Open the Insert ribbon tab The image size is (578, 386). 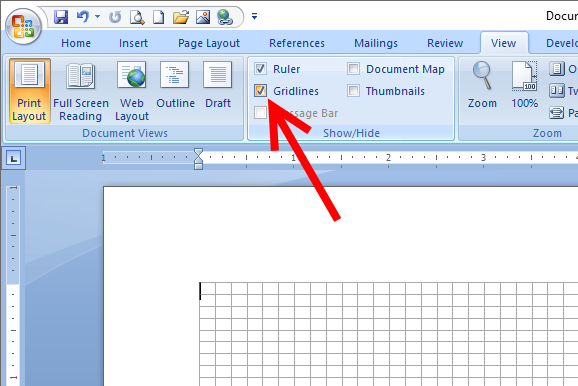point(133,43)
